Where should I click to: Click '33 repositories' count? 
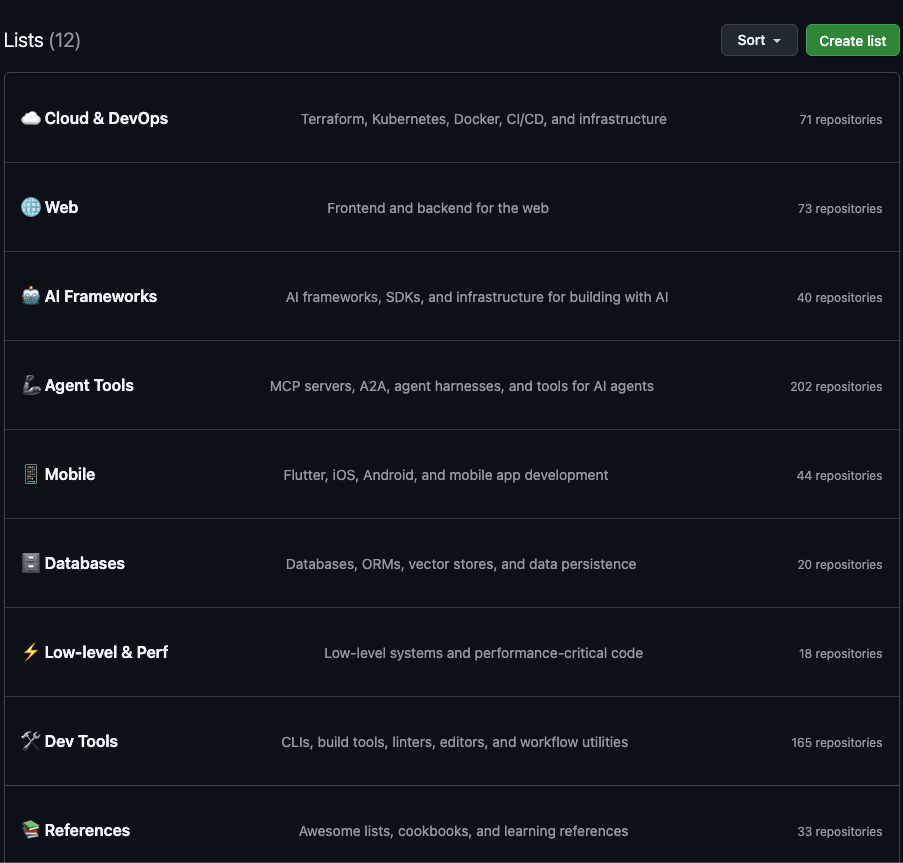840,831
